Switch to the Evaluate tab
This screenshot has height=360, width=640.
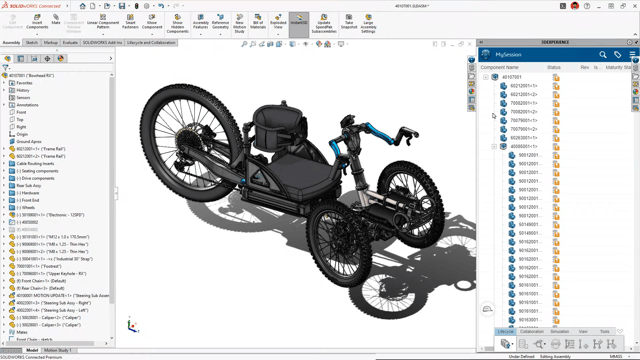70,42
